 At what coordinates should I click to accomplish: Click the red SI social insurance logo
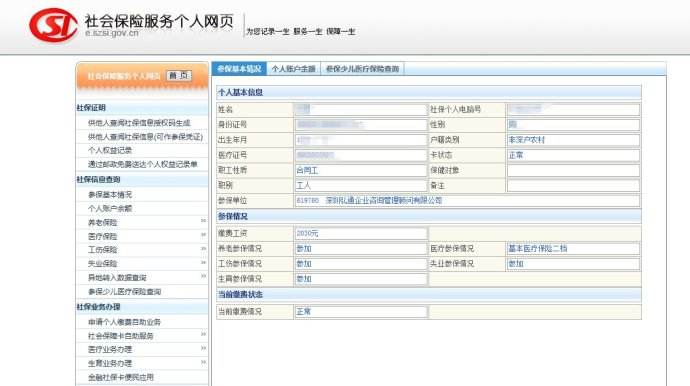click(x=53, y=25)
